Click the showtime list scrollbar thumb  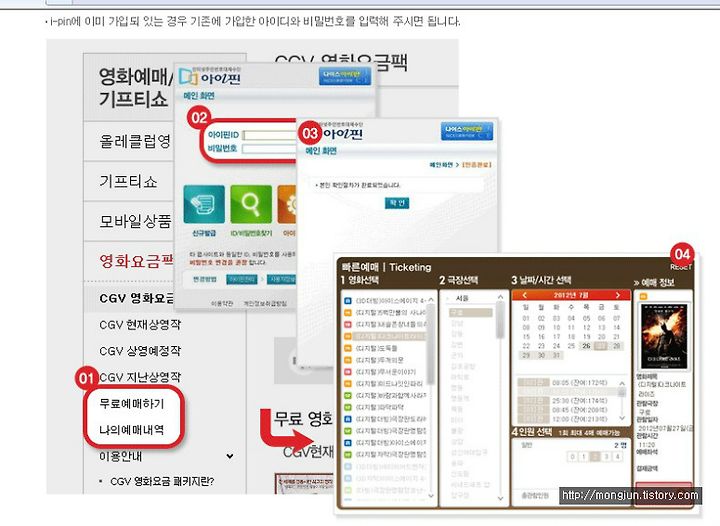622,393
